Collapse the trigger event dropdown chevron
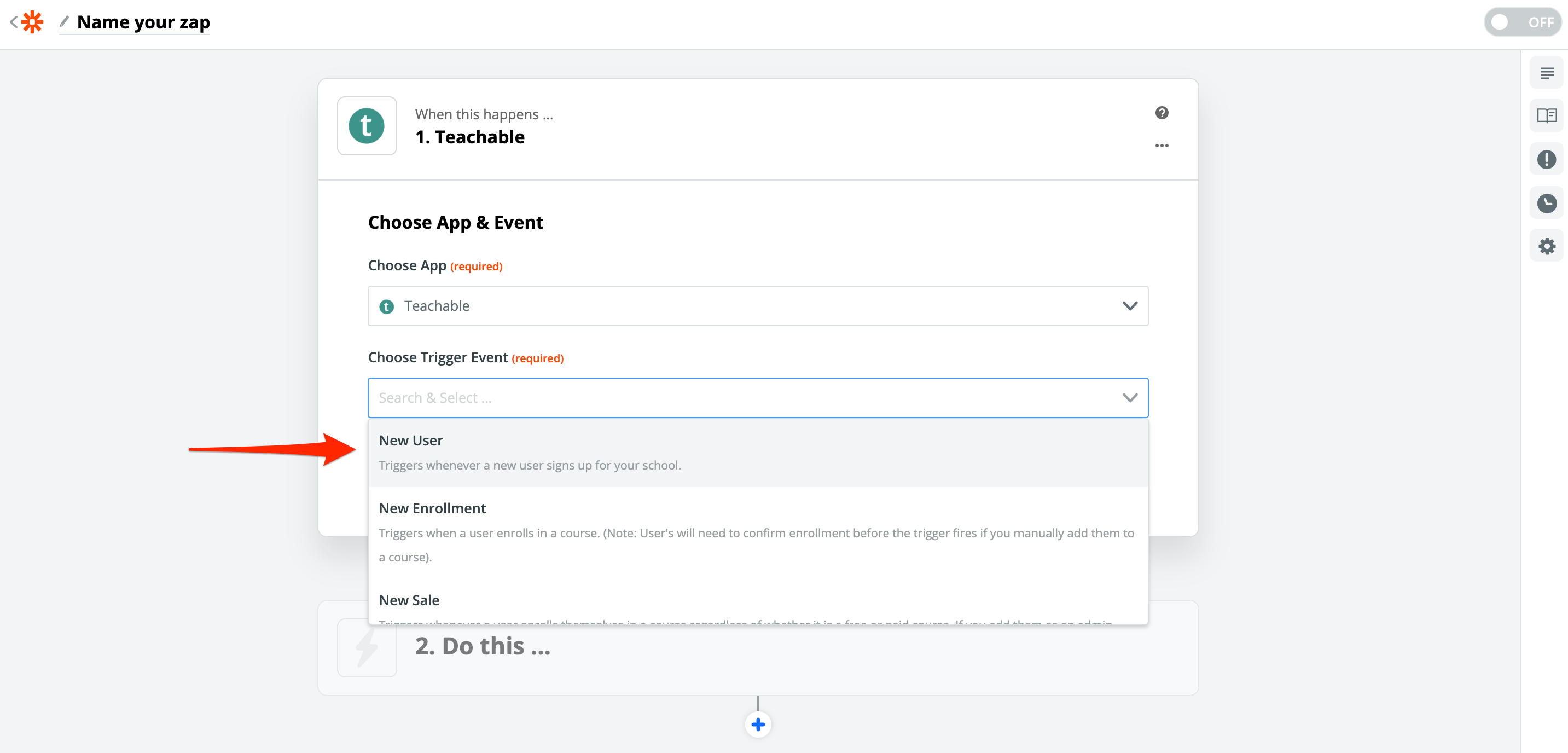The image size is (1568, 753). pos(1130,397)
